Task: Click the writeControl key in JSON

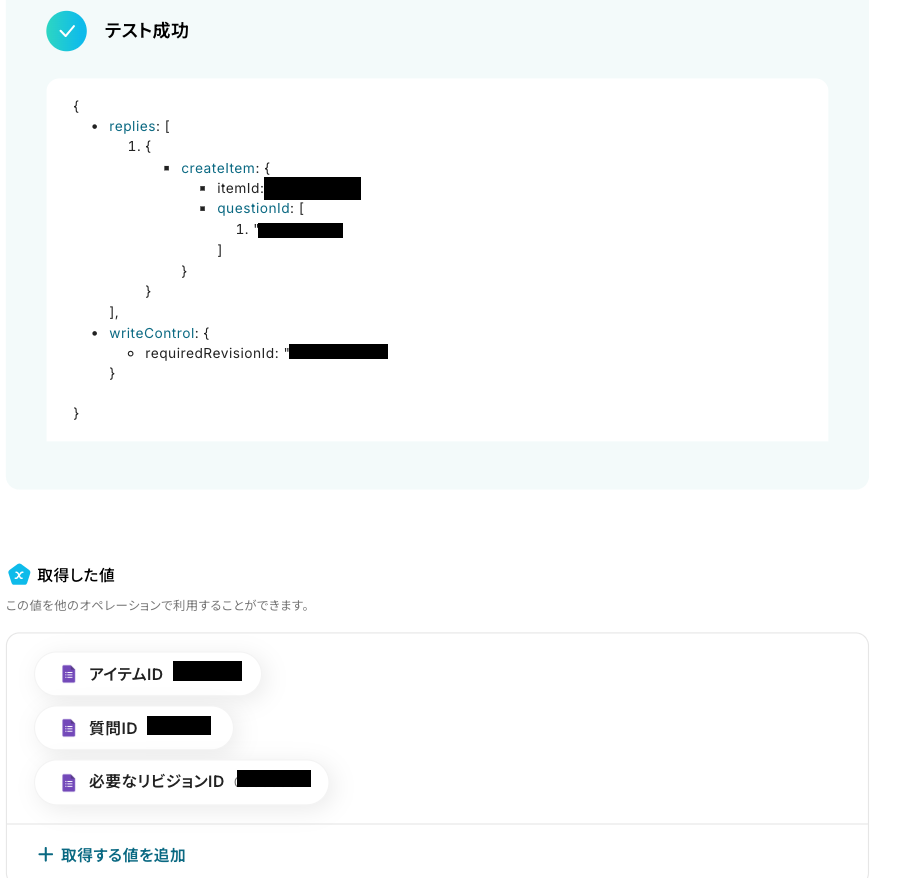Action: pyautogui.click(x=151, y=332)
